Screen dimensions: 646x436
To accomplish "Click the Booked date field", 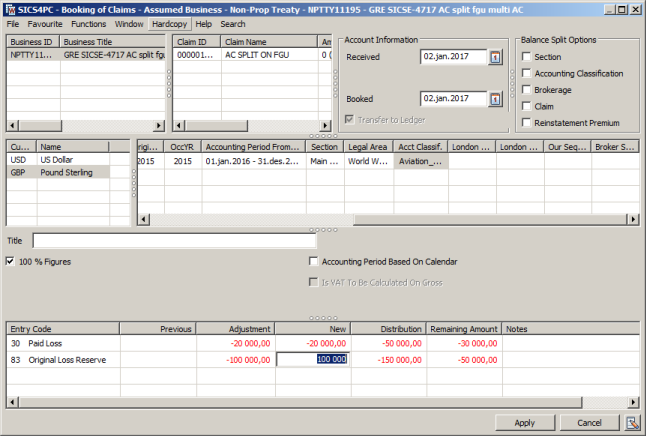I will [x=454, y=99].
